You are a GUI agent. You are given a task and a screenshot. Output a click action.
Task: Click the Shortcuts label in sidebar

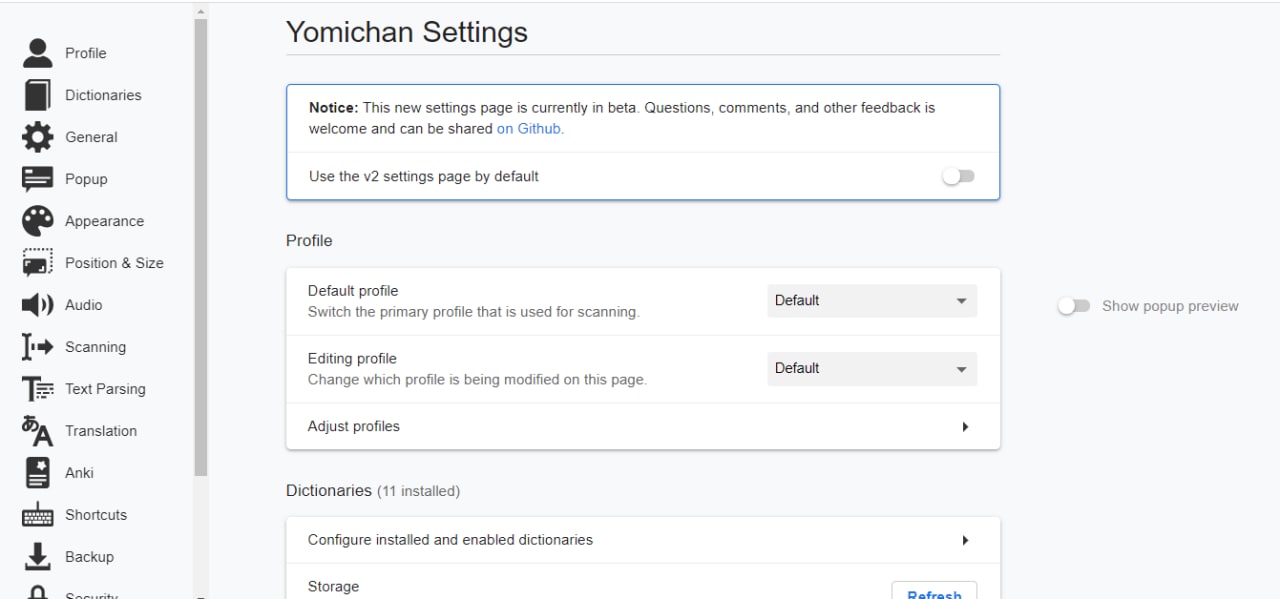point(96,515)
